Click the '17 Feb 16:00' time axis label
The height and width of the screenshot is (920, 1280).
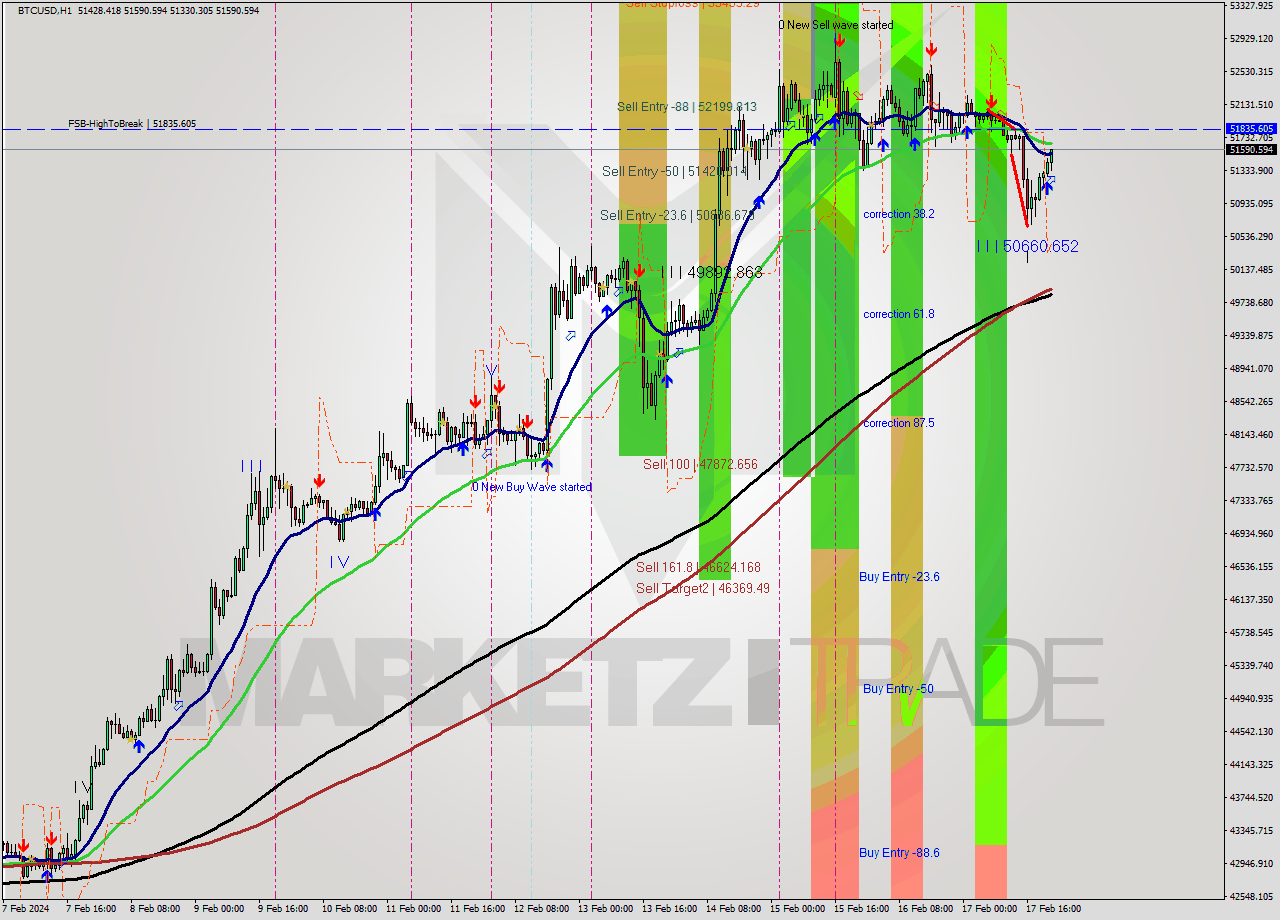pos(1053,910)
